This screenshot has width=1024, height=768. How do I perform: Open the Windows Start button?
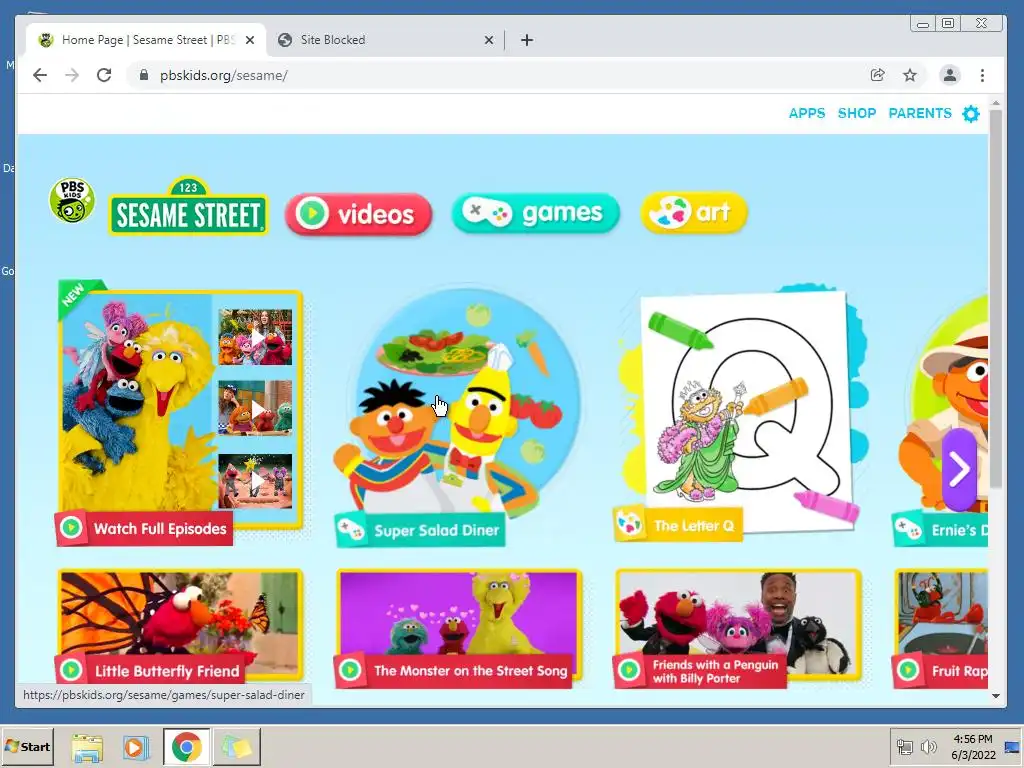coord(27,746)
